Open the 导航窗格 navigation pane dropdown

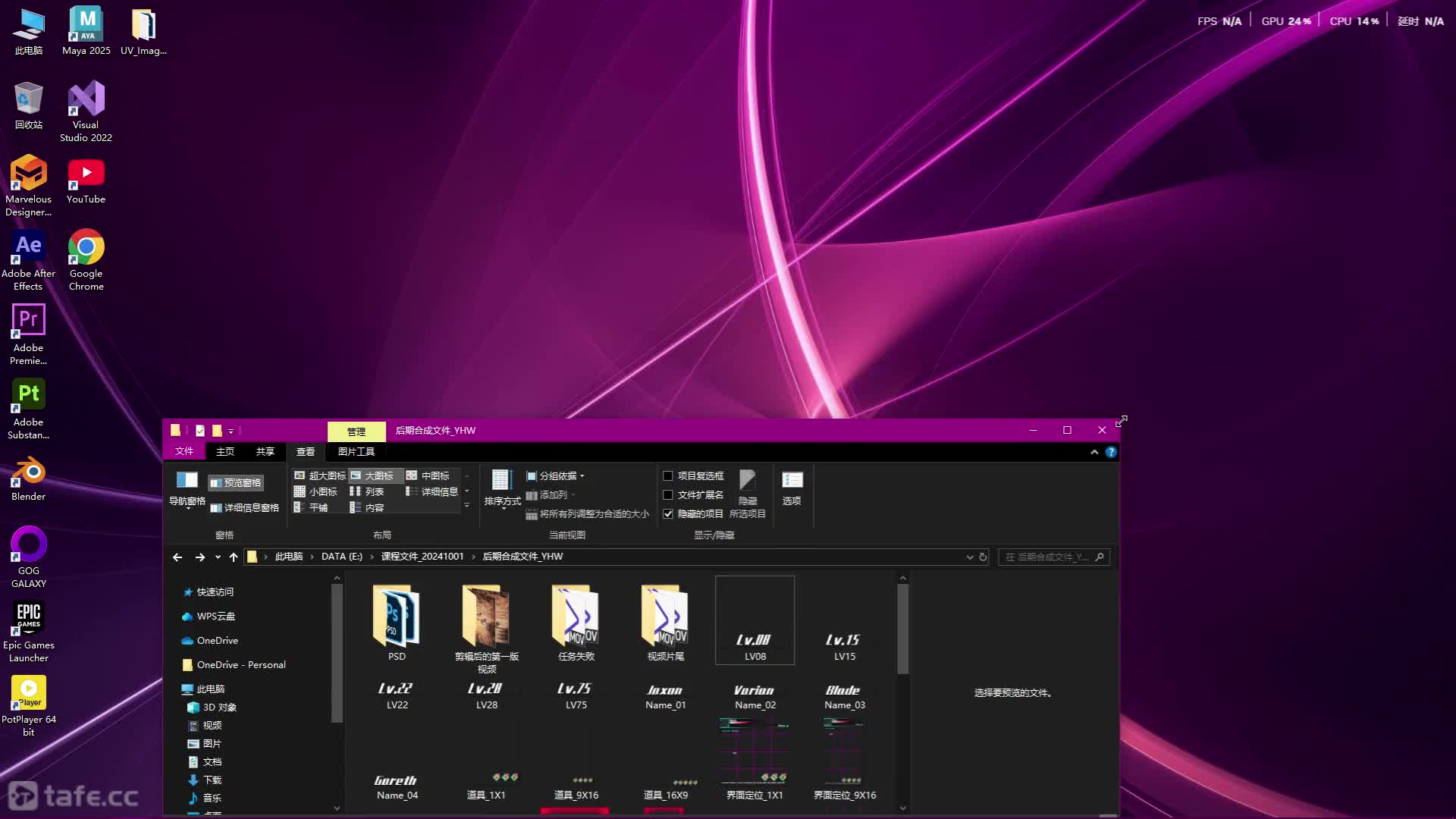click(187, 502)
